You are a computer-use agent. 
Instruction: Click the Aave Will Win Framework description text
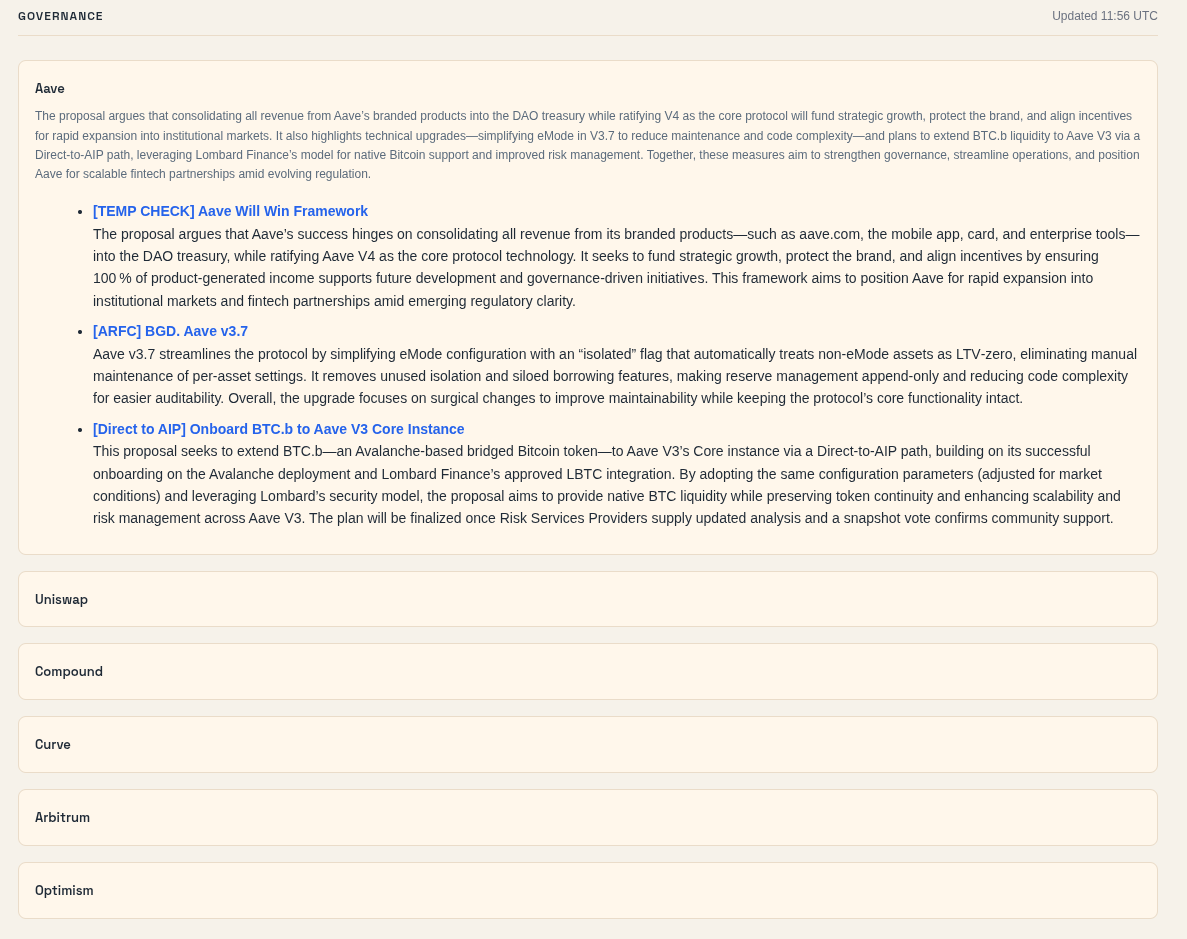[616, 267]
